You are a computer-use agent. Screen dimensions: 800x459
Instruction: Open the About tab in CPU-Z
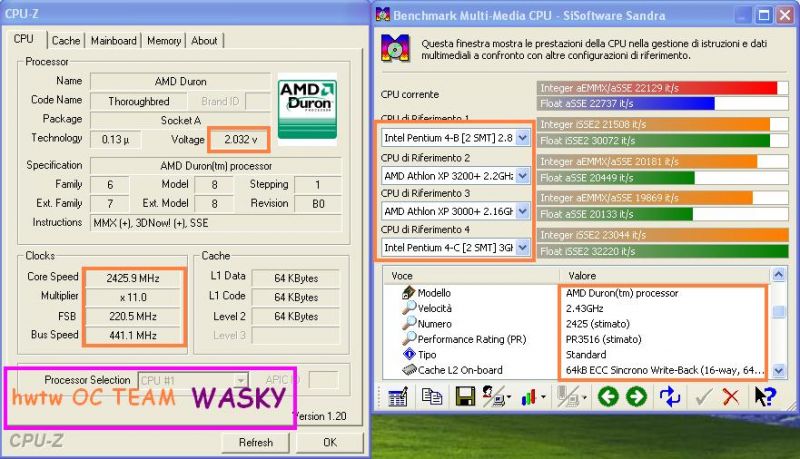[204, 41]
